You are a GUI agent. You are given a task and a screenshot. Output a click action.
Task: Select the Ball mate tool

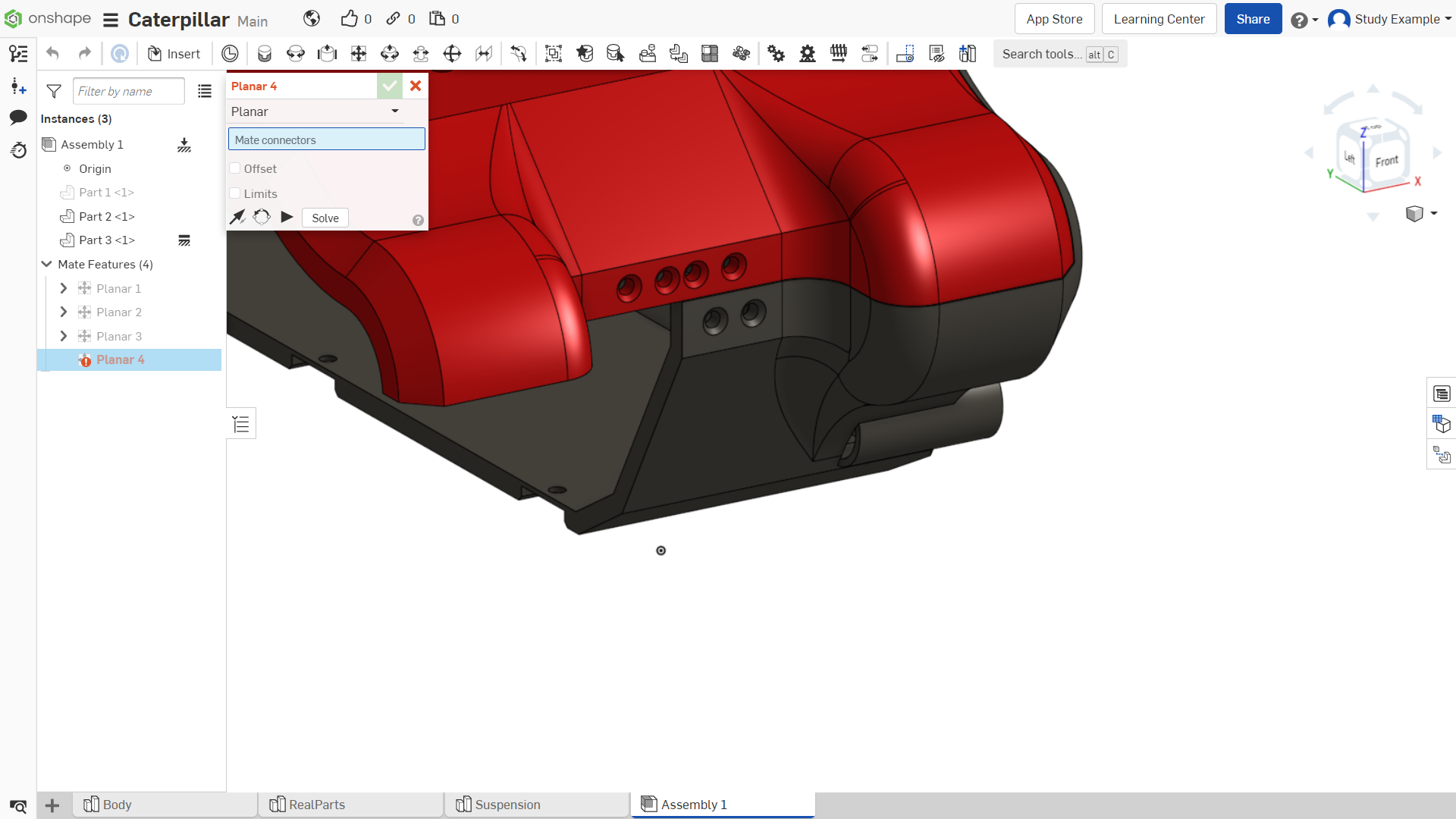452,54
